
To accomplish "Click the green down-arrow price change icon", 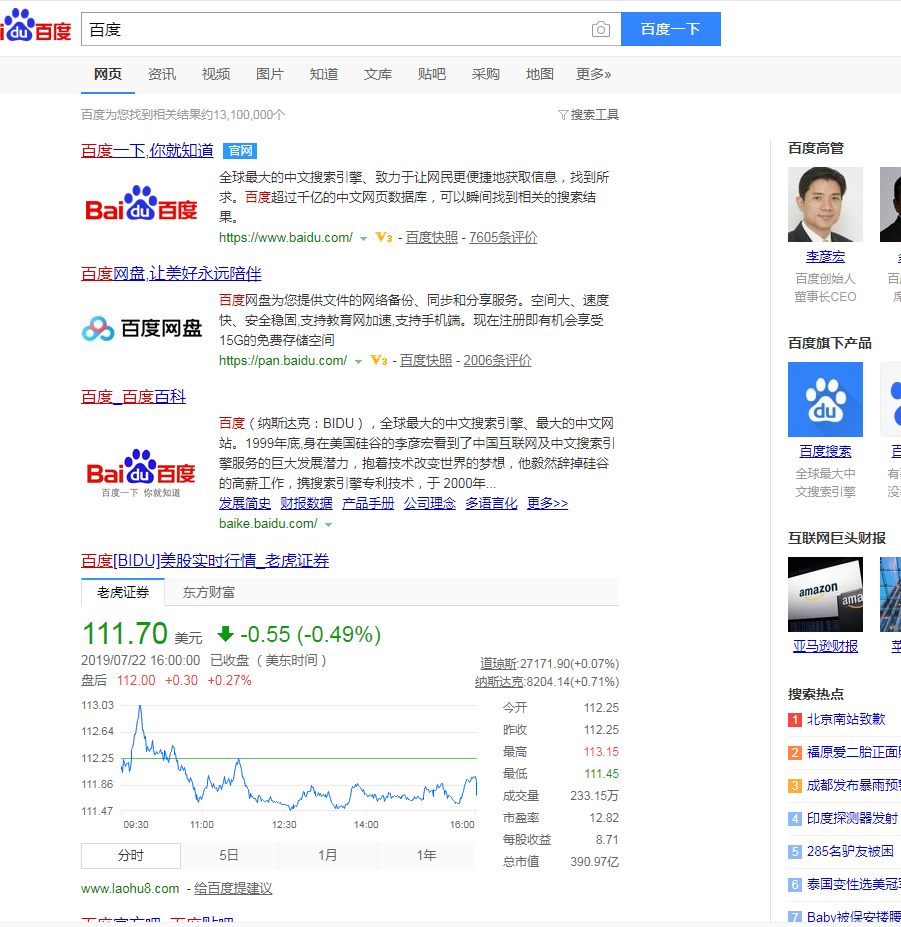I will pyautogui.click(x=225, y=634).
